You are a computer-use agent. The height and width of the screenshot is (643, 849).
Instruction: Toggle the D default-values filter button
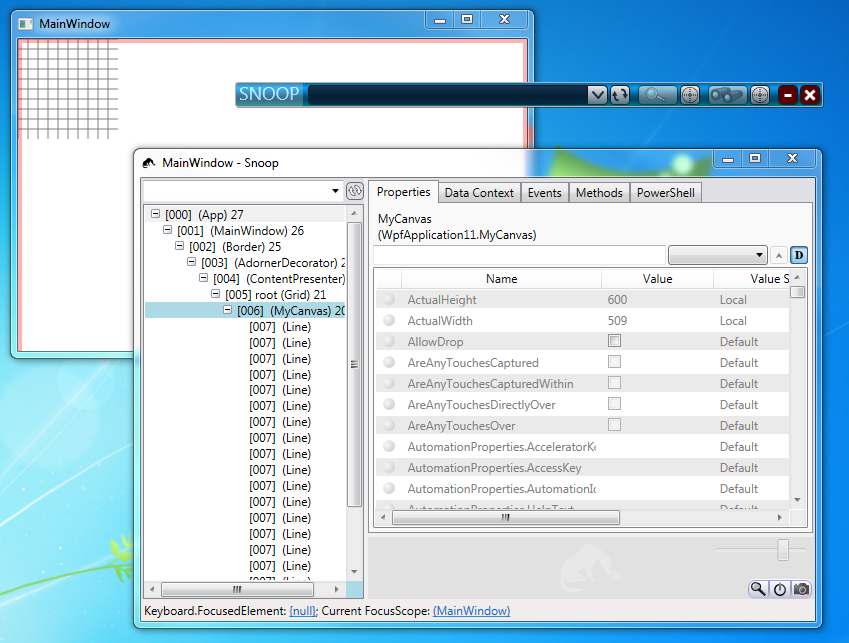(x=799, y=255)
